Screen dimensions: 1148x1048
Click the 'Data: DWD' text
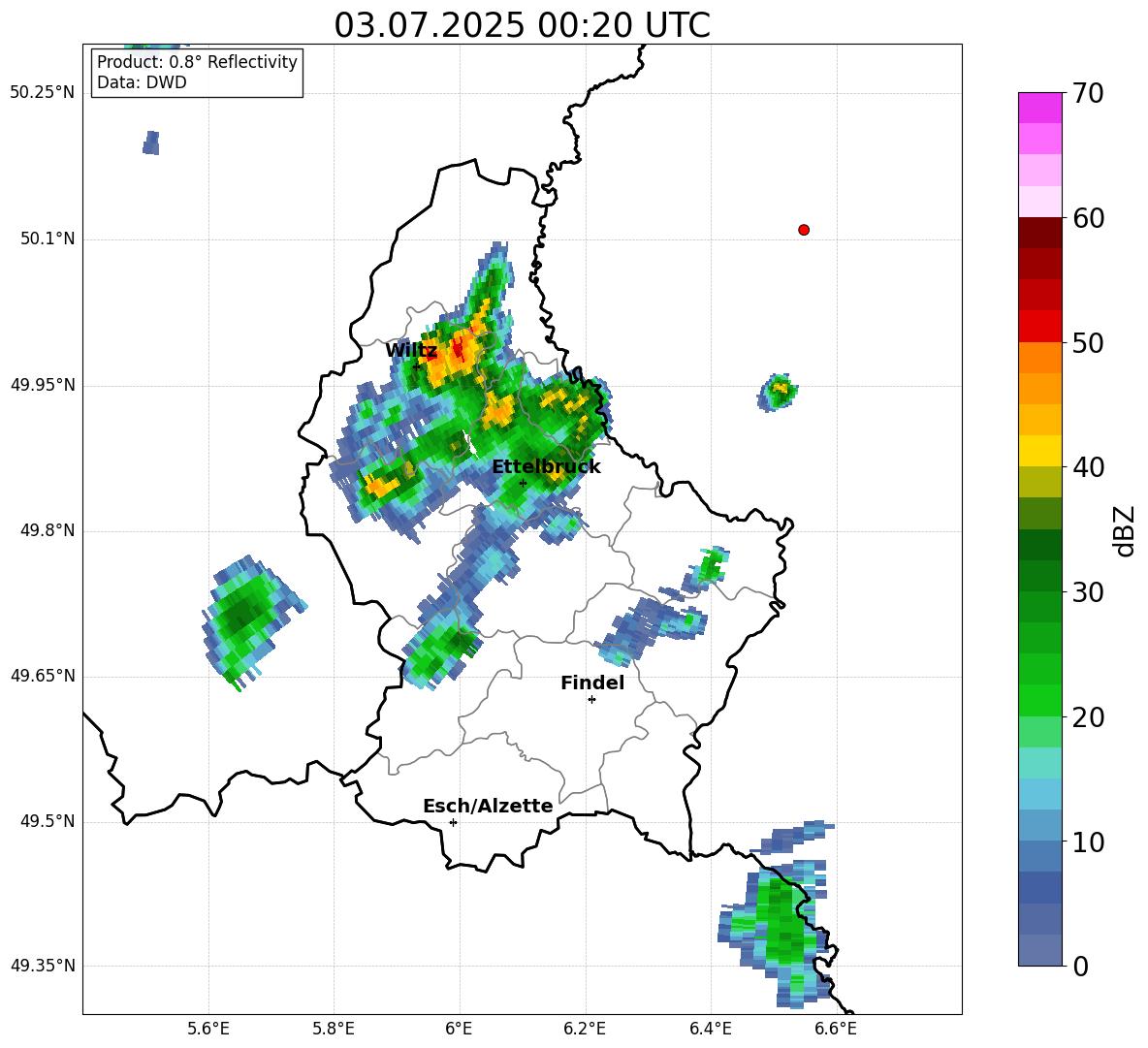[x=142, y=82]
